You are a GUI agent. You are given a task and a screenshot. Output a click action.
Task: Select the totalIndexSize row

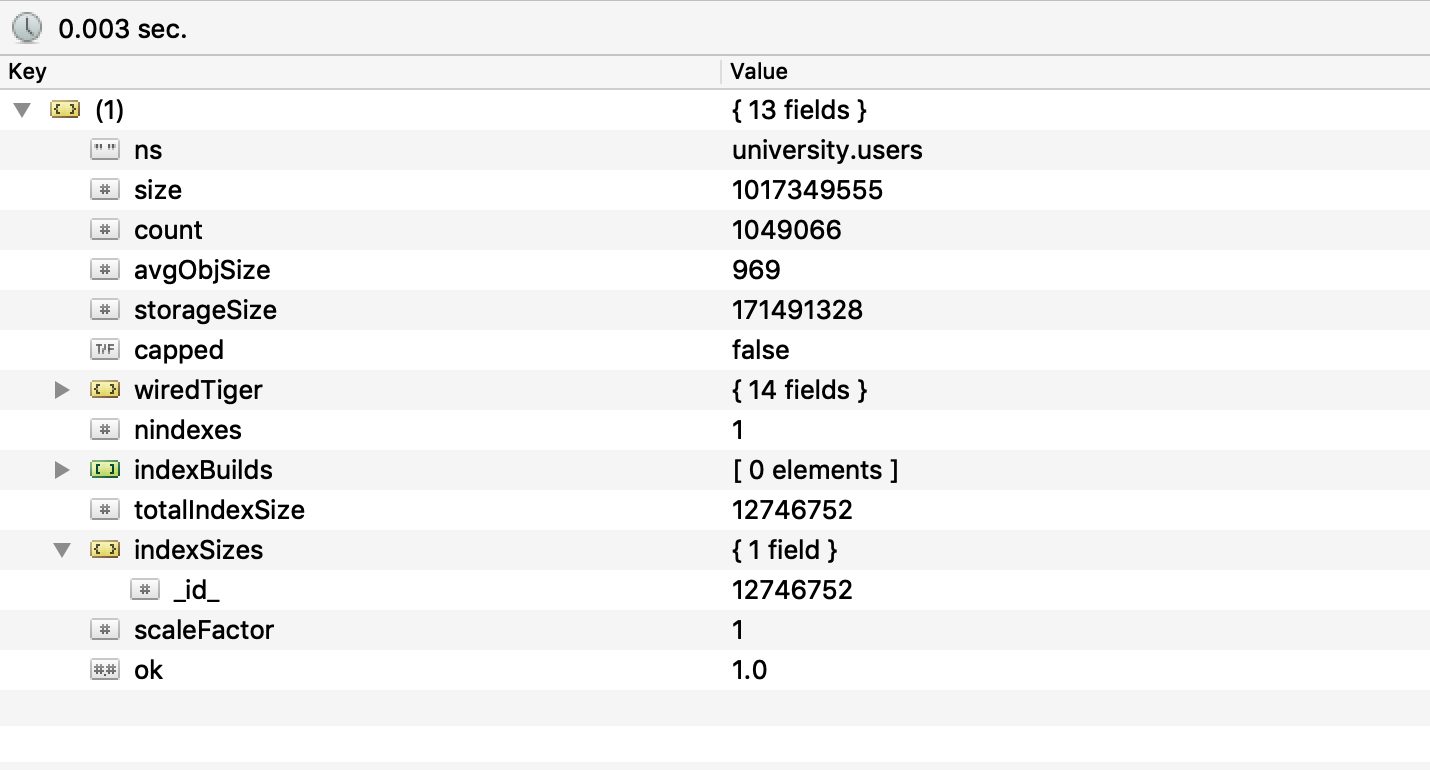[x=219, y=510]
